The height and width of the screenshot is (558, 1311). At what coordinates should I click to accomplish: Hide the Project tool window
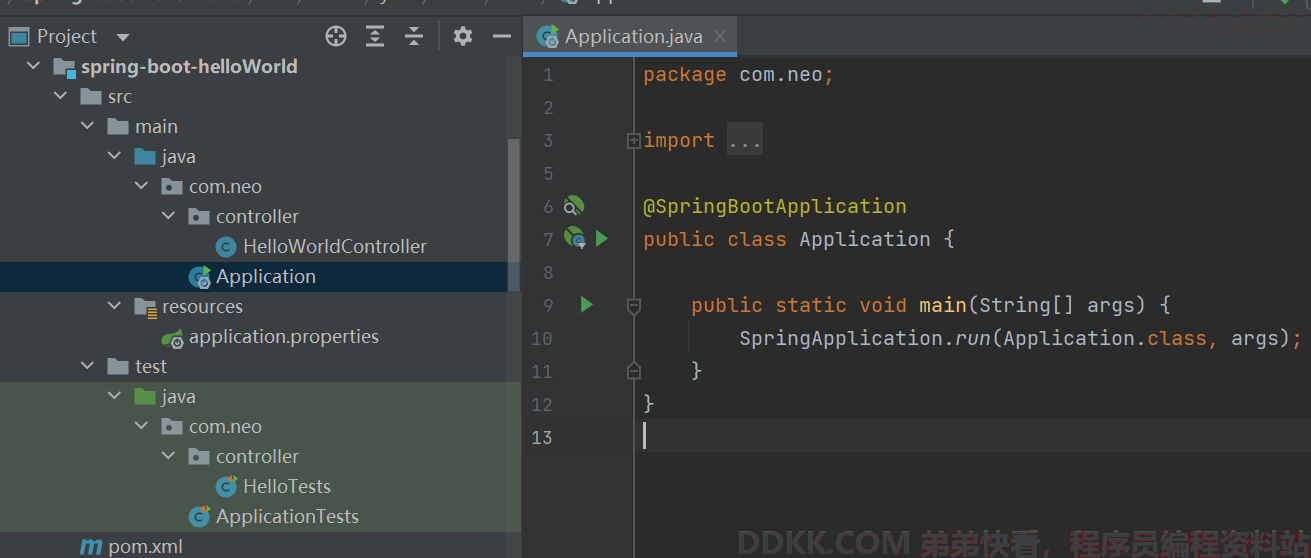click(502, 37)
